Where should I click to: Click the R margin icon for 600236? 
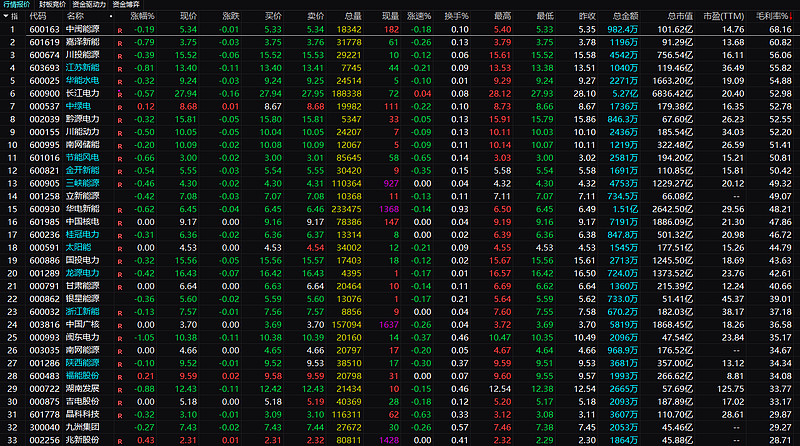pos(120,236)
